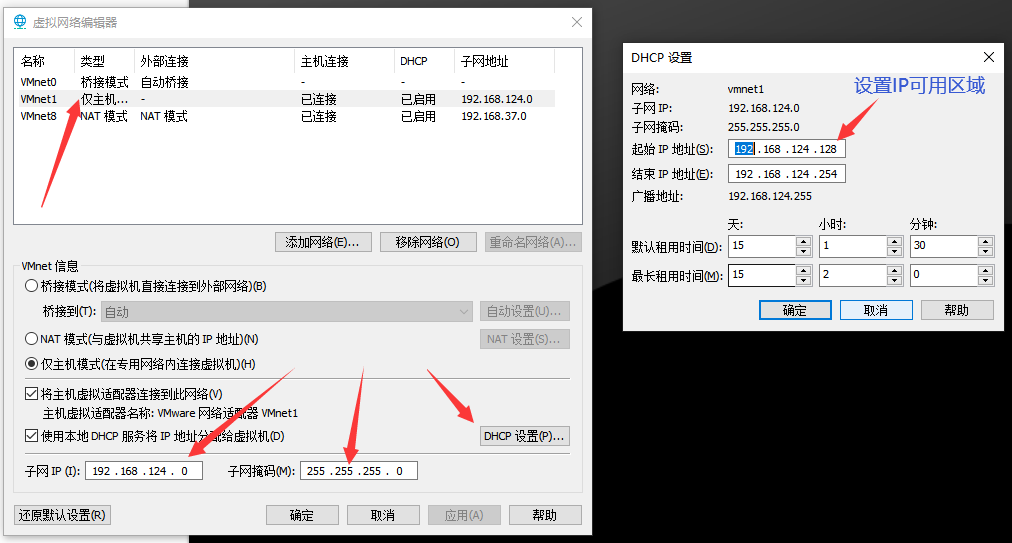The image size is (1012, 543).
Task: Click the 名称 column header
Action: 45,61
